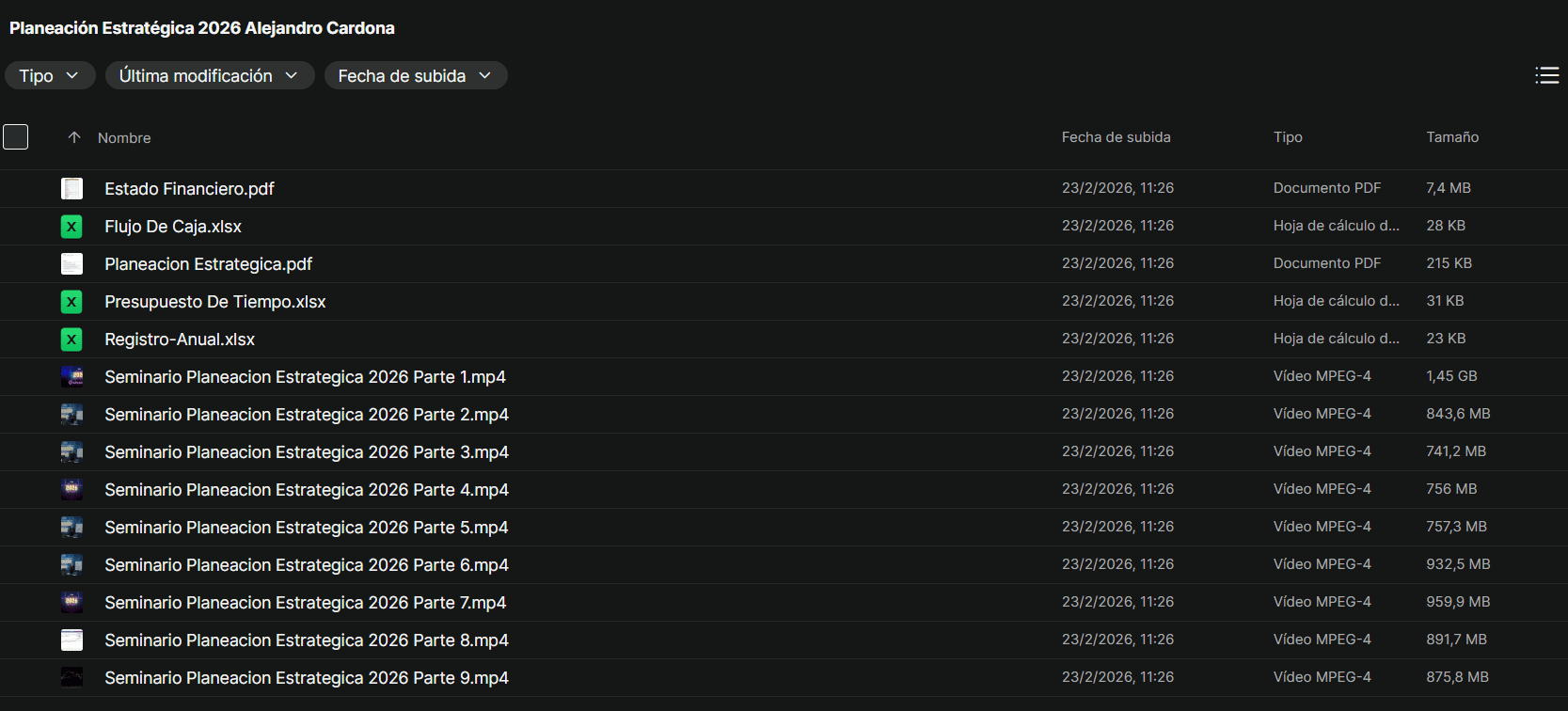Click the Tipo column header
This screenshot has width=1568, height=711.
coord(1288,137)
